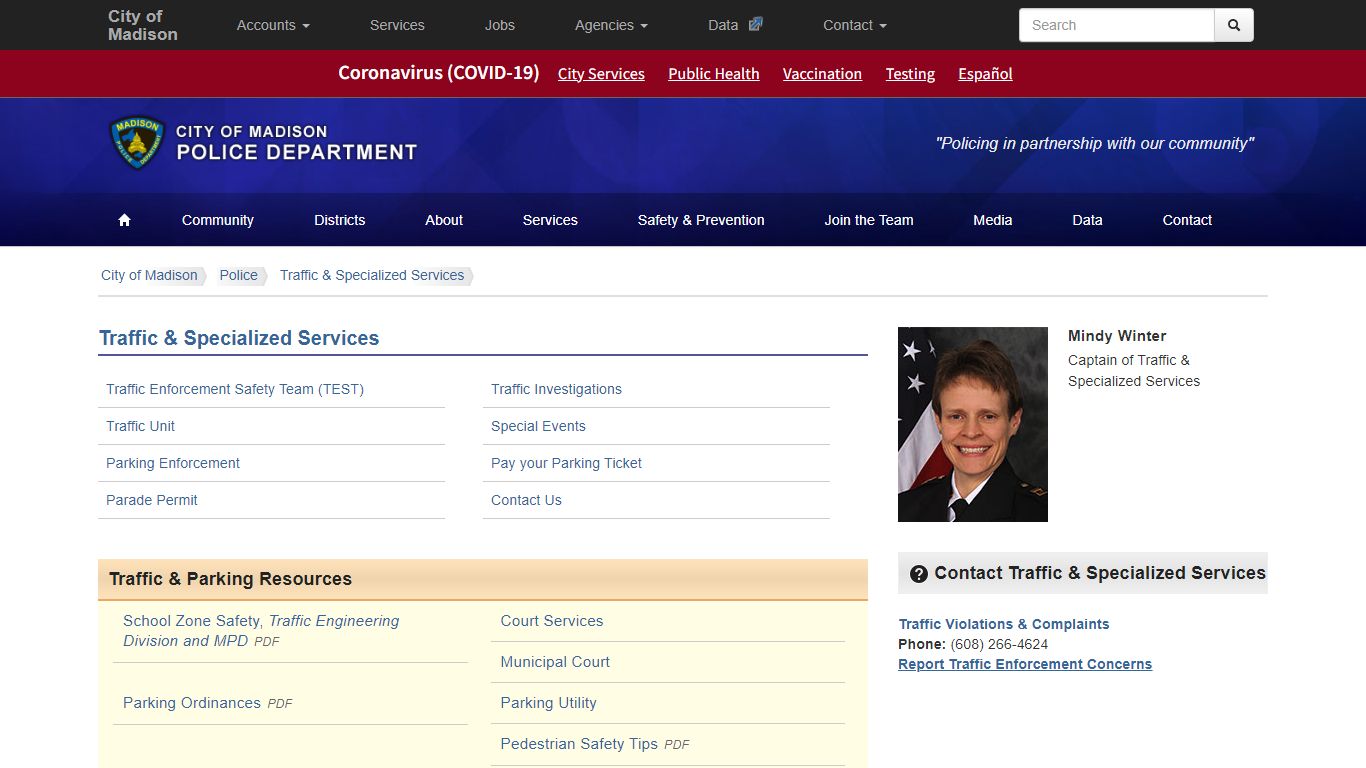The width and height of the screenshot is (1366, 768).
Task: Open the Court Services link
Action: pyautogui.click(x=552, y=621)
